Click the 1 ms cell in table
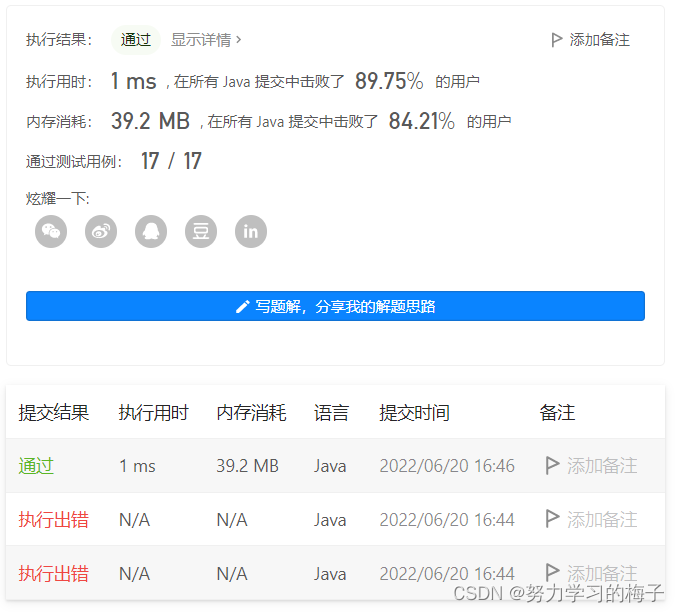The width and height of the screenshot is (679, 612). (137, 466)
